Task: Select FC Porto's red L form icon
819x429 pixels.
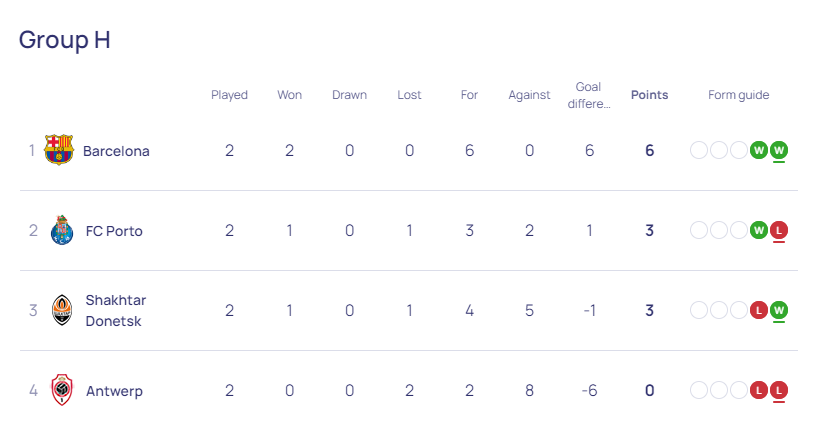Action: pyautogui.click(x=779, y=230)
